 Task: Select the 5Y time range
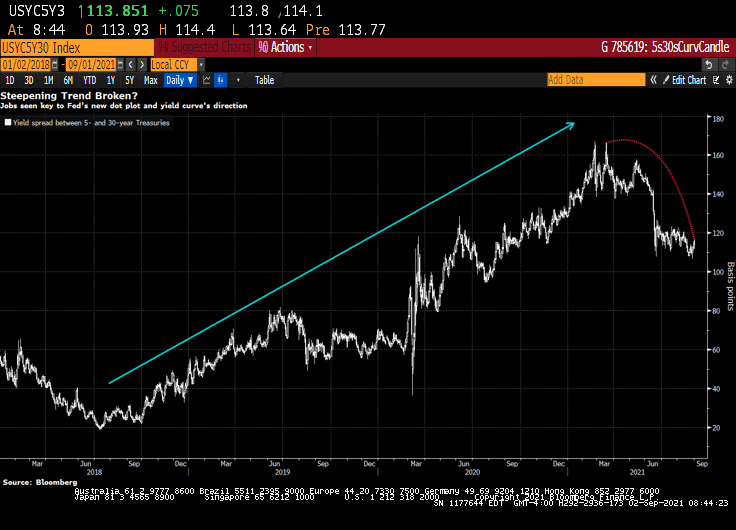click(x=129, y=80)
